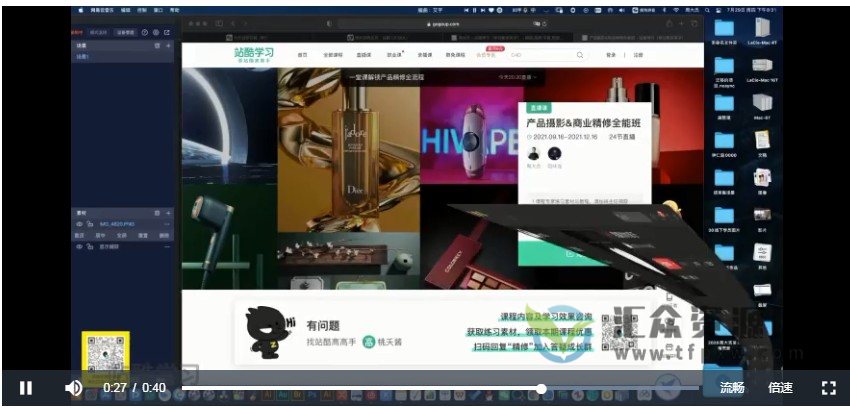Delete source using 素材 panel trash icon
Viewport: 850px width, 408px height.
click(157, 213)
